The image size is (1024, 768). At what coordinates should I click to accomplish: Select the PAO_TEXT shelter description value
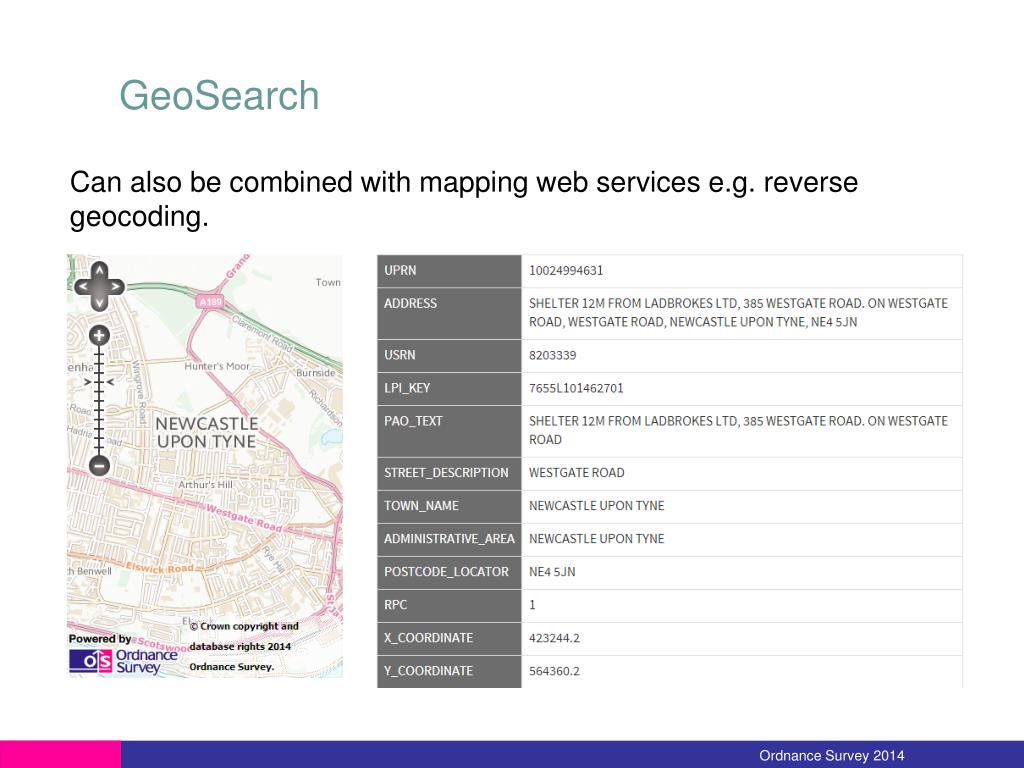point(738,430)
